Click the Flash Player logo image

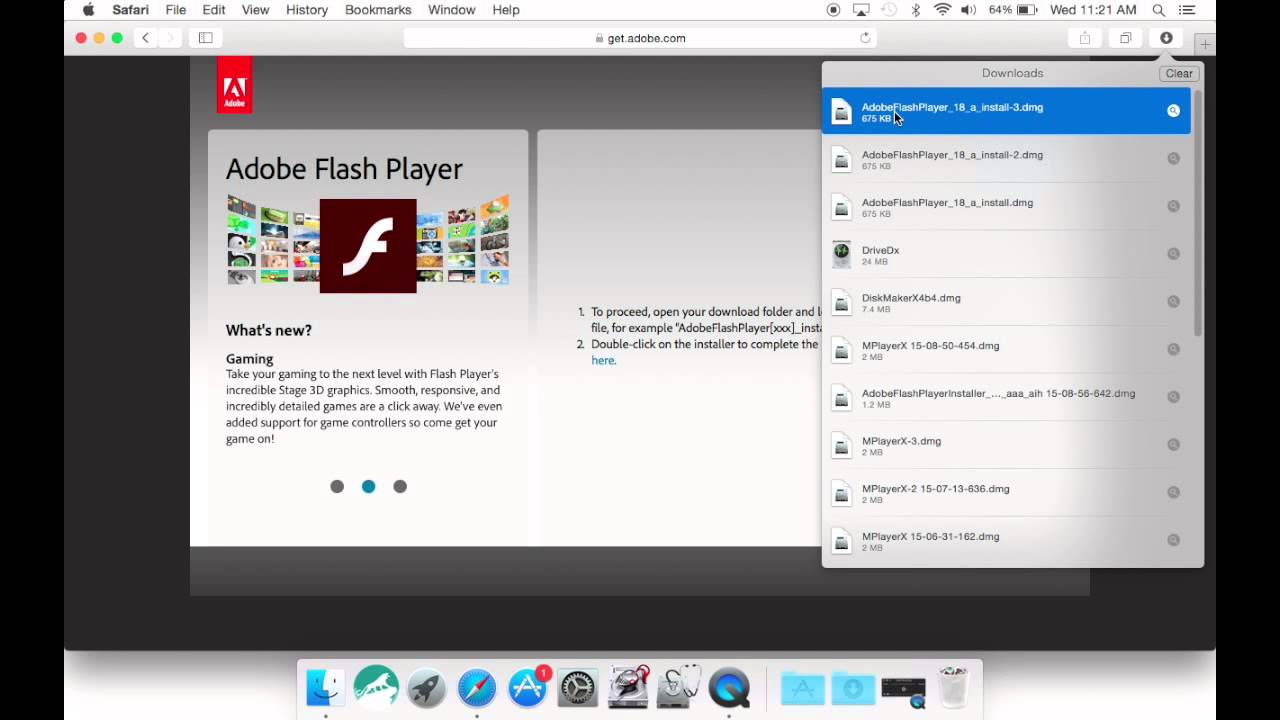368,246
